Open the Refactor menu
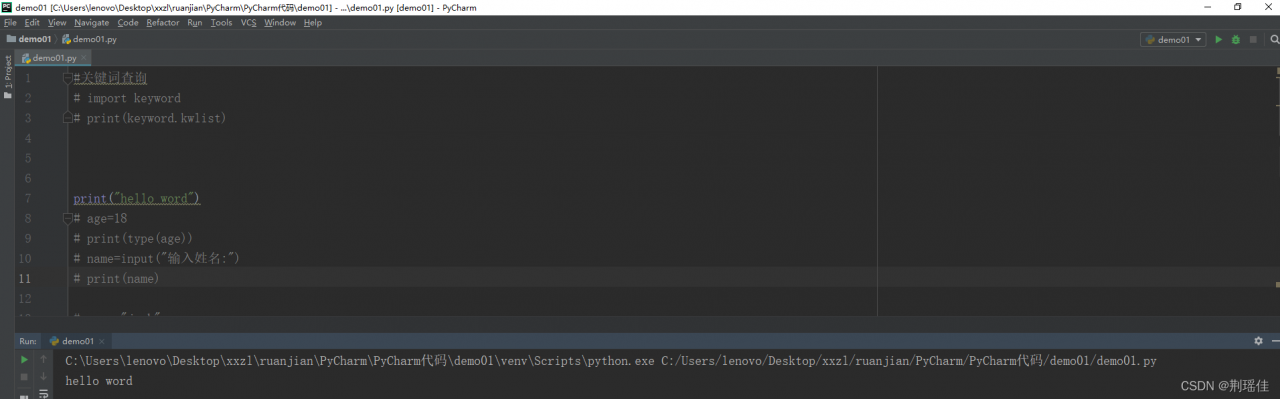The image size is (1280, 399). (163, 22)
